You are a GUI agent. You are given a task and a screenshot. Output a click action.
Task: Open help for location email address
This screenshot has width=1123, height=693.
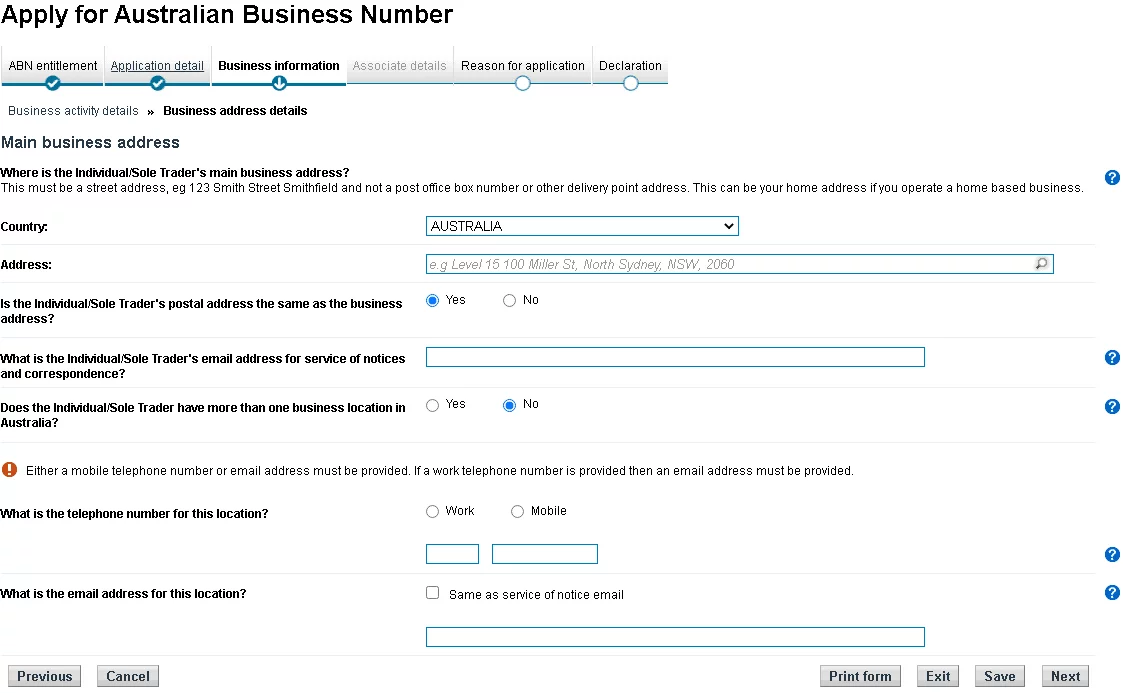coord(1112,592)
